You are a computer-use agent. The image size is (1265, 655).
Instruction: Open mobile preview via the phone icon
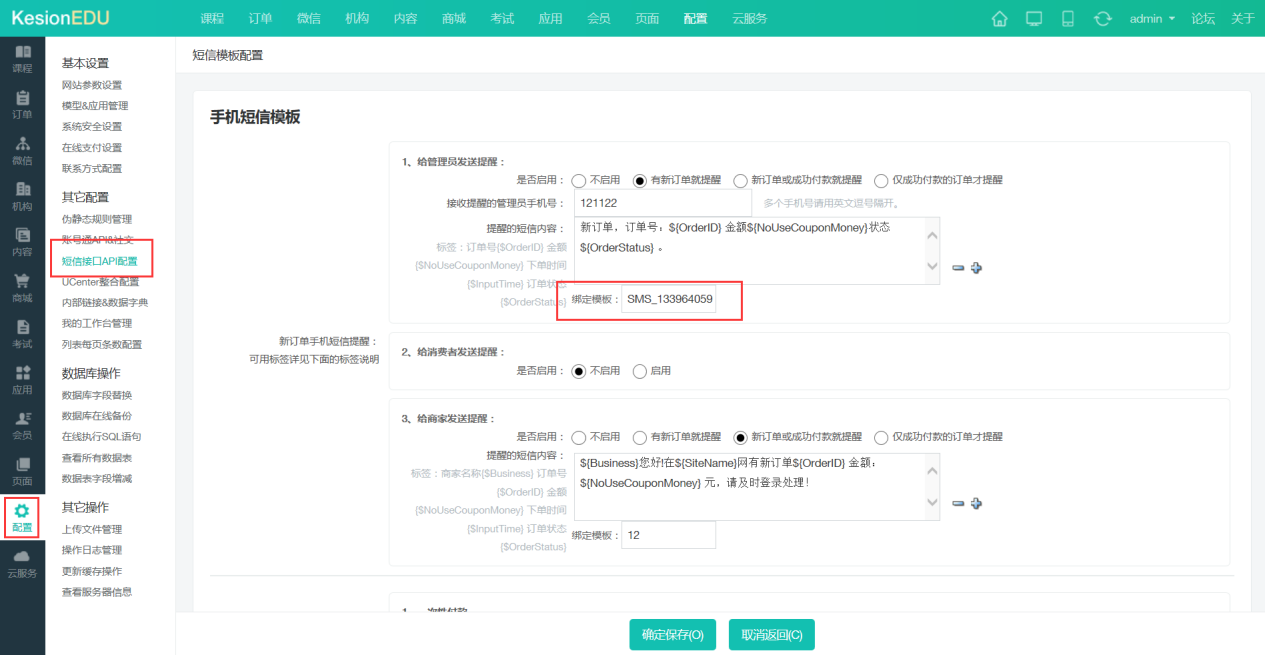1066,17
